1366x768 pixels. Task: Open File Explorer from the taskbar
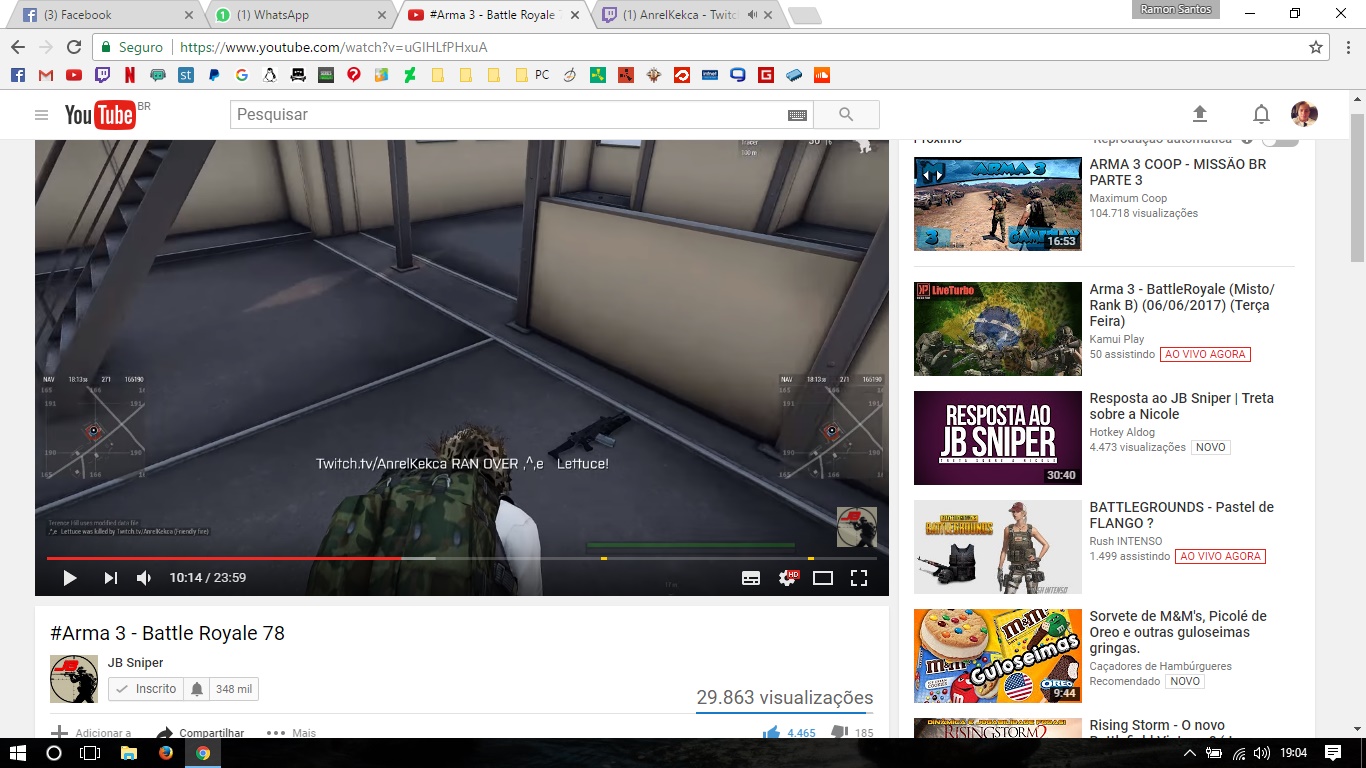pyautogui.click(x=128, y=753)
